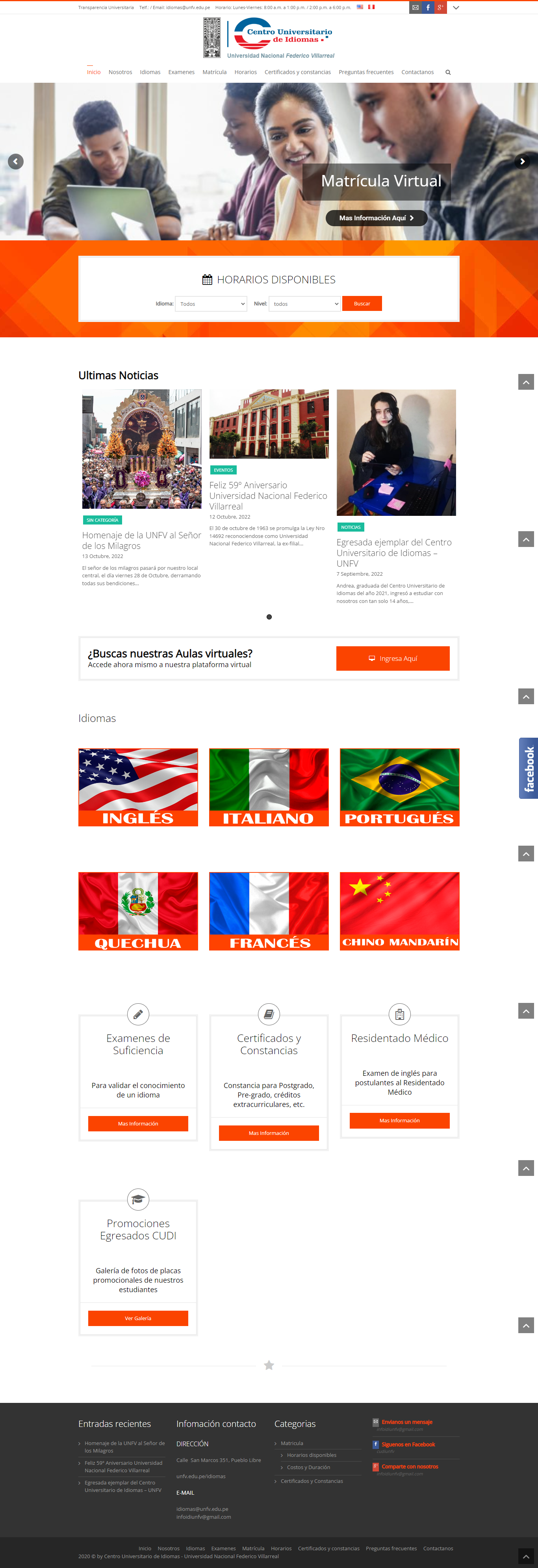Go to previous slide with left arrow
Image resolution: width=538 pixels, height=1568 pixels.
[x=16, y=161]
